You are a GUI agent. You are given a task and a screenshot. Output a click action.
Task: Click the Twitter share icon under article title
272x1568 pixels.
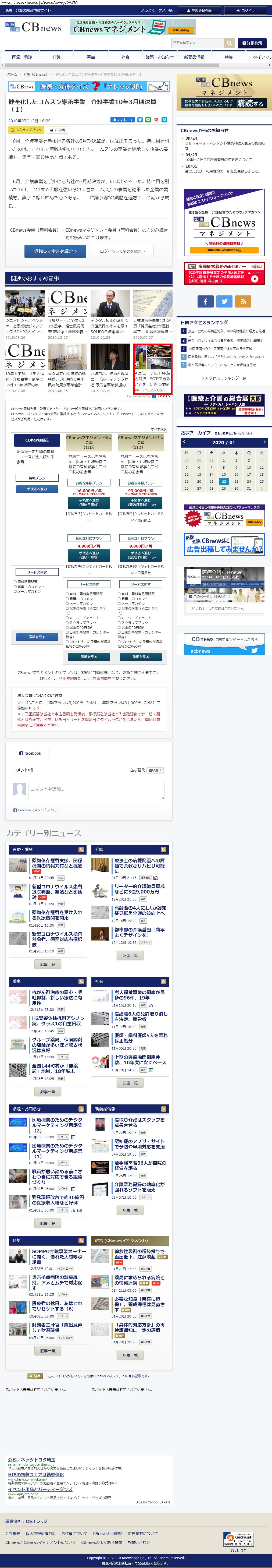click(140, 121)
